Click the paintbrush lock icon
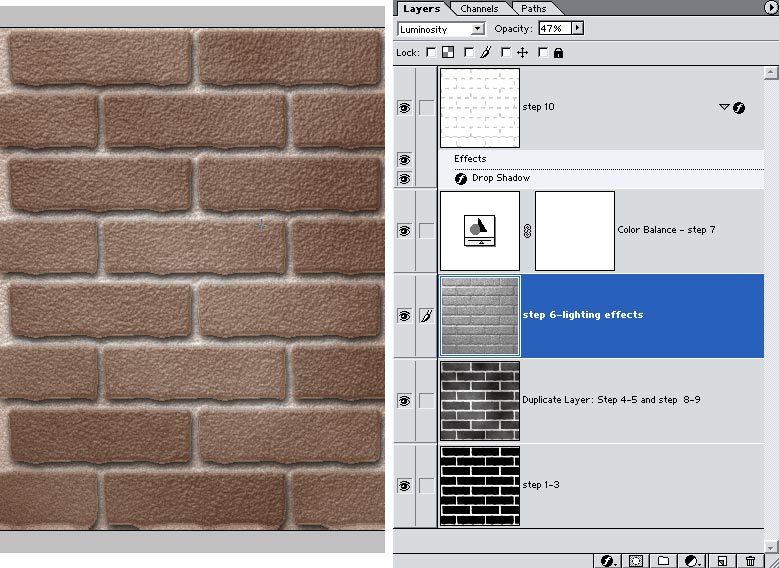The width and height of the screenshot is (779, 568). coord(486,52)
